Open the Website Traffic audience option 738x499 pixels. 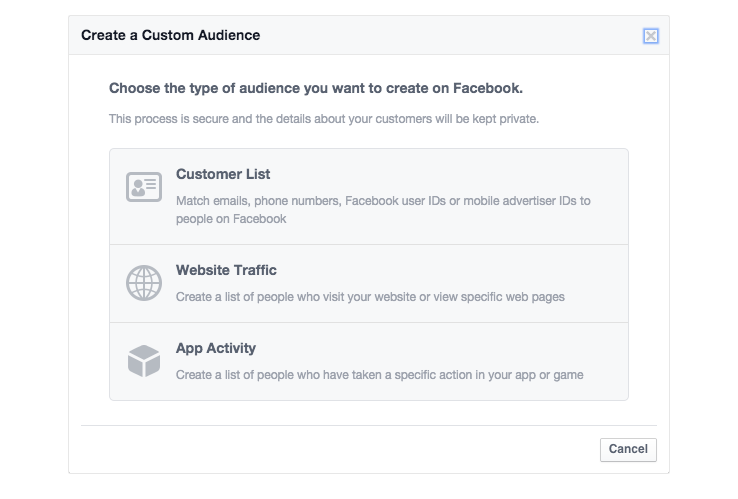tap(369, 283)
